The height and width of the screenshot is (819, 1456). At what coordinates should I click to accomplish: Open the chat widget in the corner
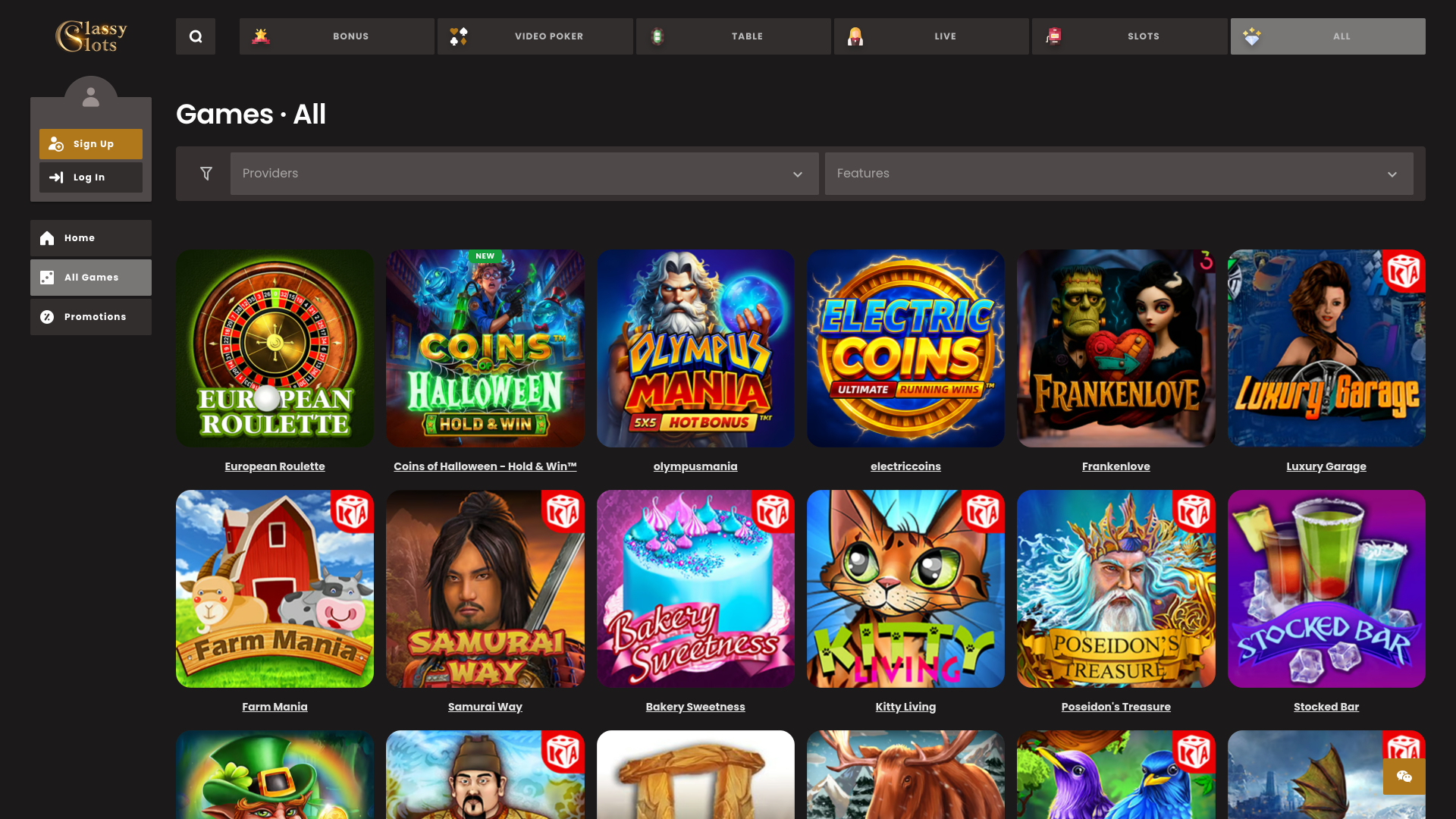coord(1405,777)
